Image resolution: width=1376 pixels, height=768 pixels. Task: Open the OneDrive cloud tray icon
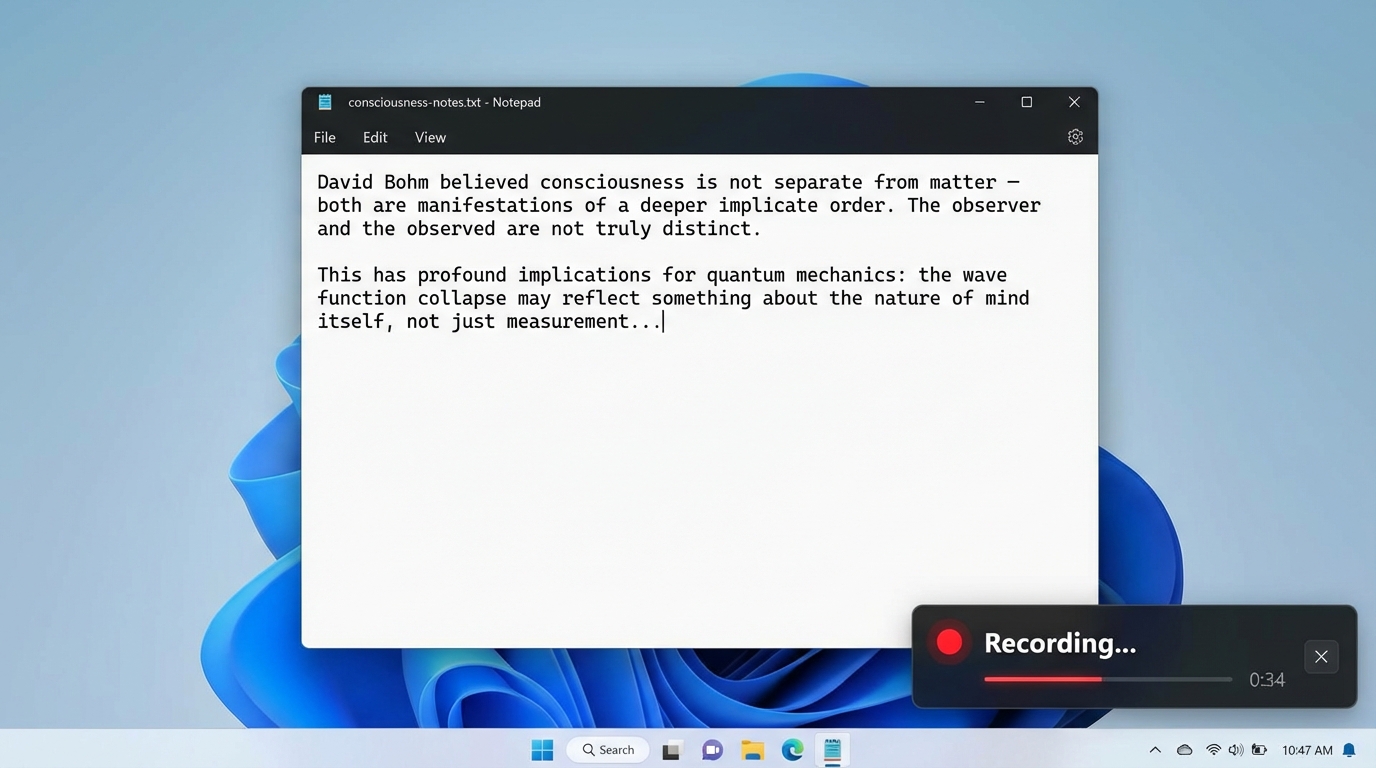point(1184,750)
